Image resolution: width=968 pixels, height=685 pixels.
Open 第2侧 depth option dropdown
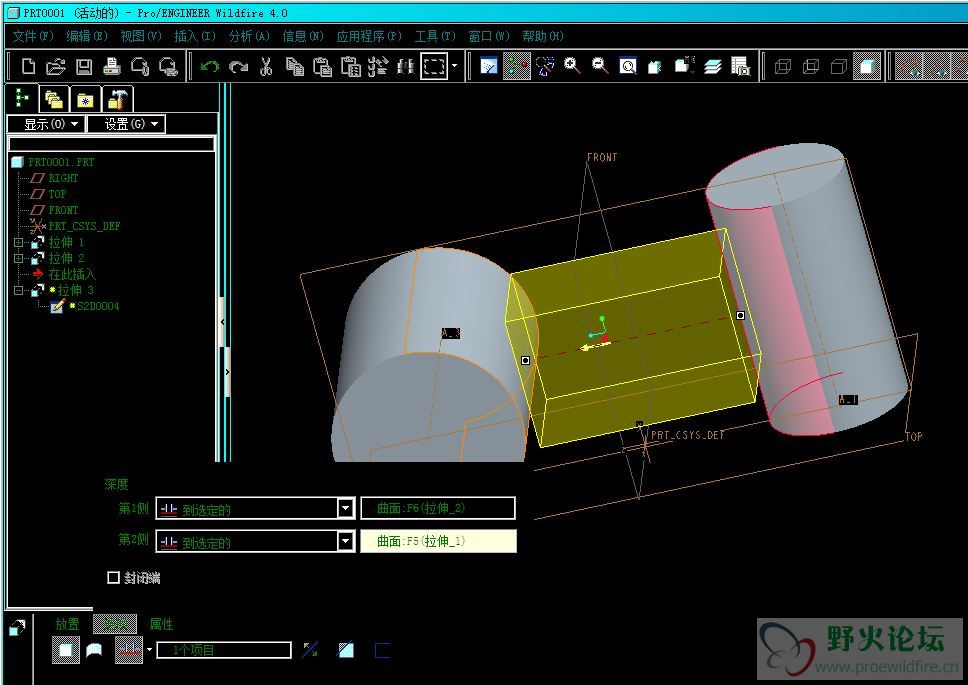click(345, 541)
